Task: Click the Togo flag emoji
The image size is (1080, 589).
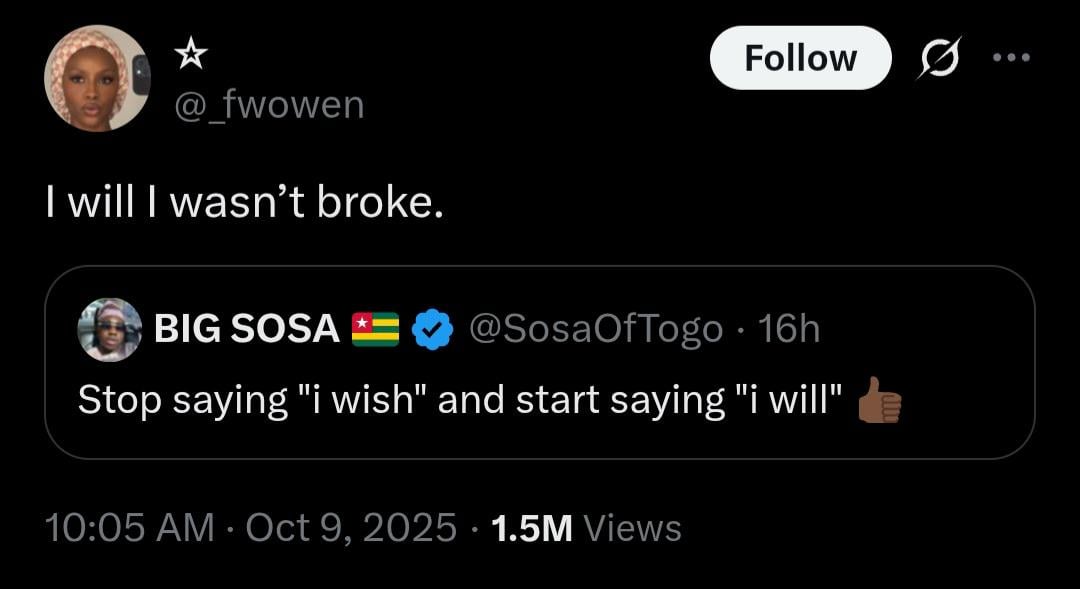Action: pyautogui.click(x=375, y=329)
